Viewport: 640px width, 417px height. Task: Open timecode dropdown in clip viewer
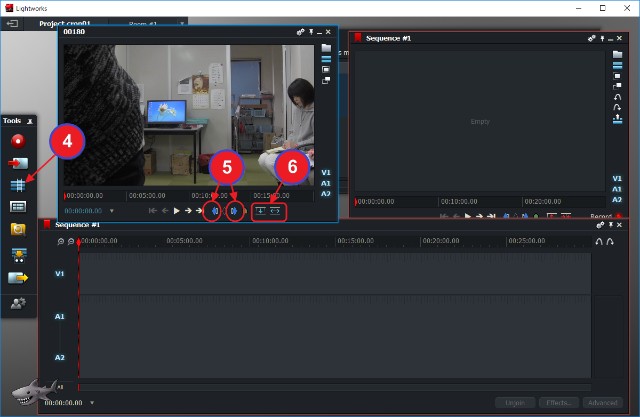[x=112, y=212]
